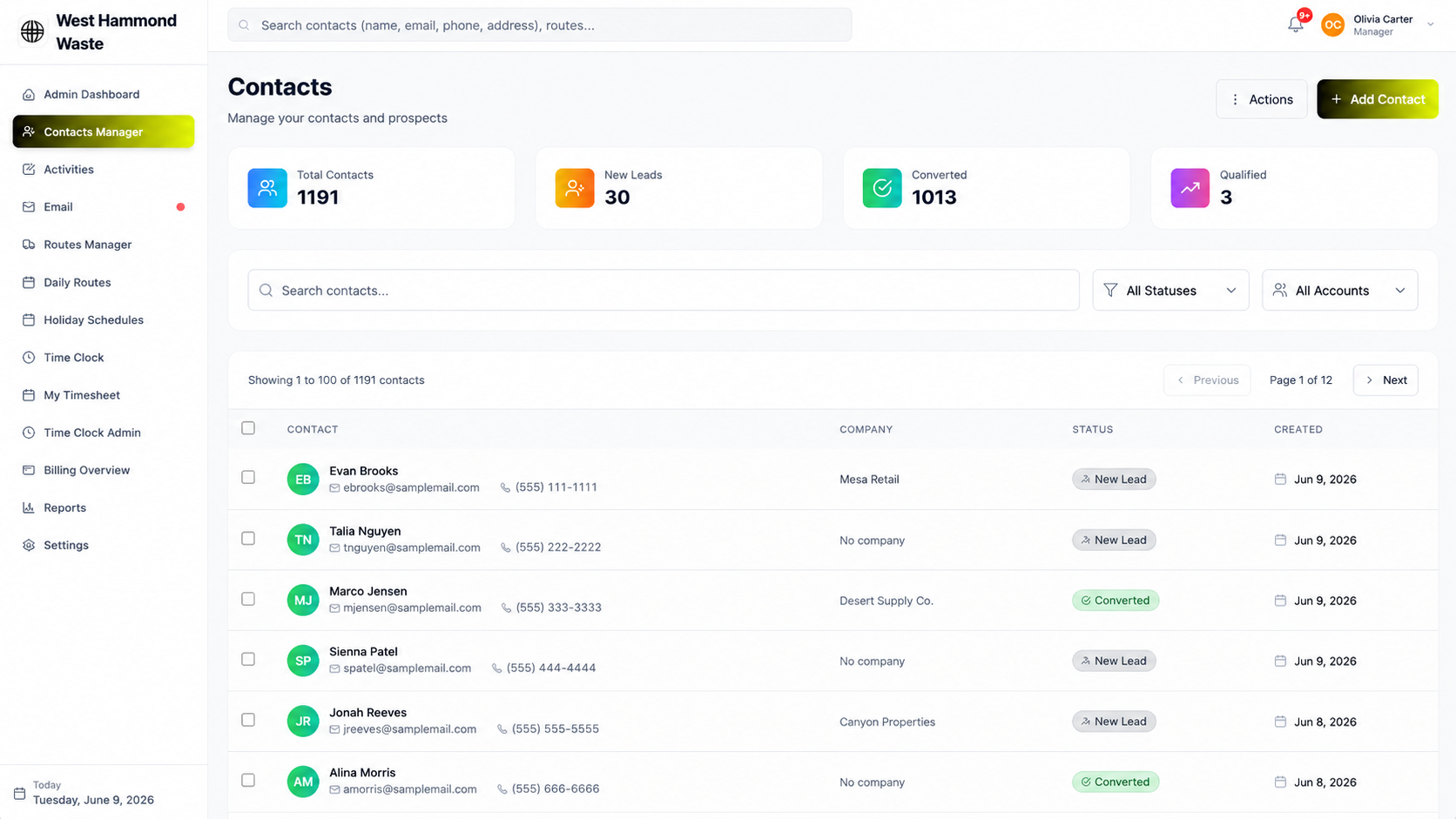The height and width of the screenshot is (819, 1456).
Task: Click the AM avatar for Alina Morris
Action: coord(303,782)
